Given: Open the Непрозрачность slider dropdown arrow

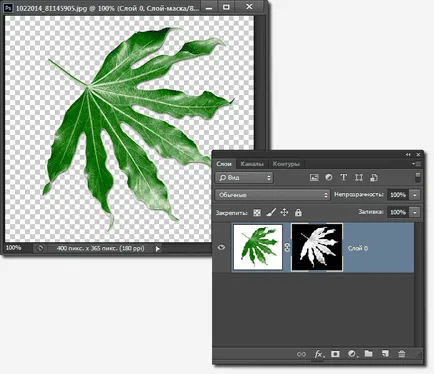Looking at the screenshot, I should (x=415, y=195).
